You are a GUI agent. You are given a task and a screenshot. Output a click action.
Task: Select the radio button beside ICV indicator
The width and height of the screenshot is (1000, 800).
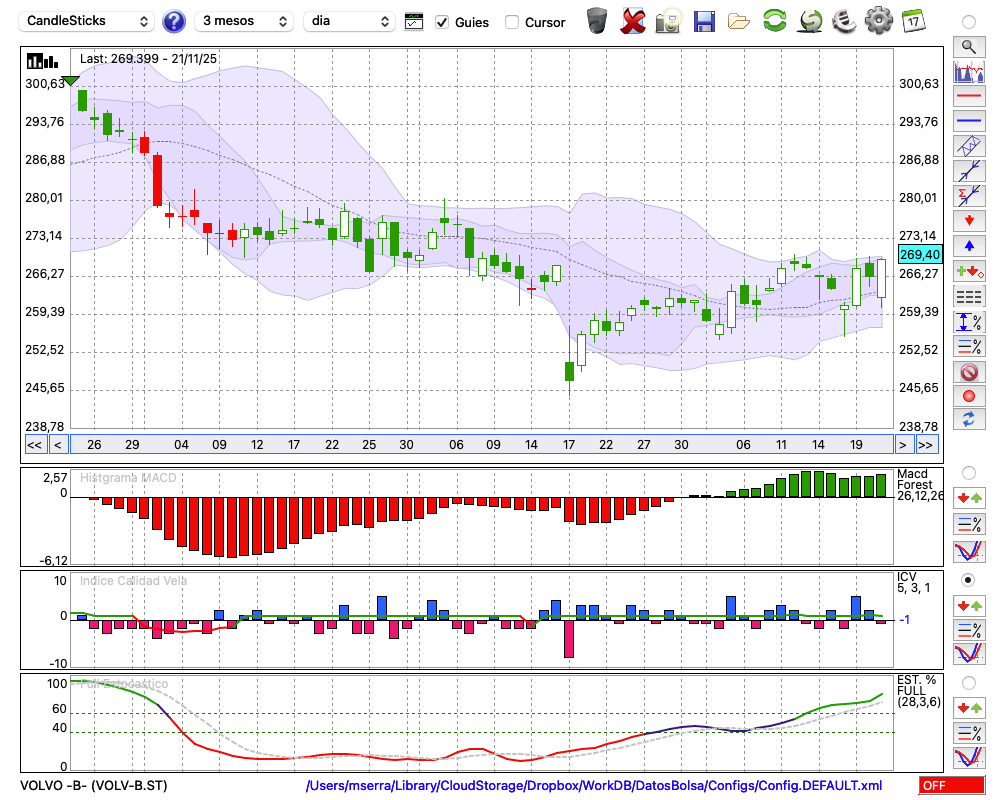click(968, 579)
